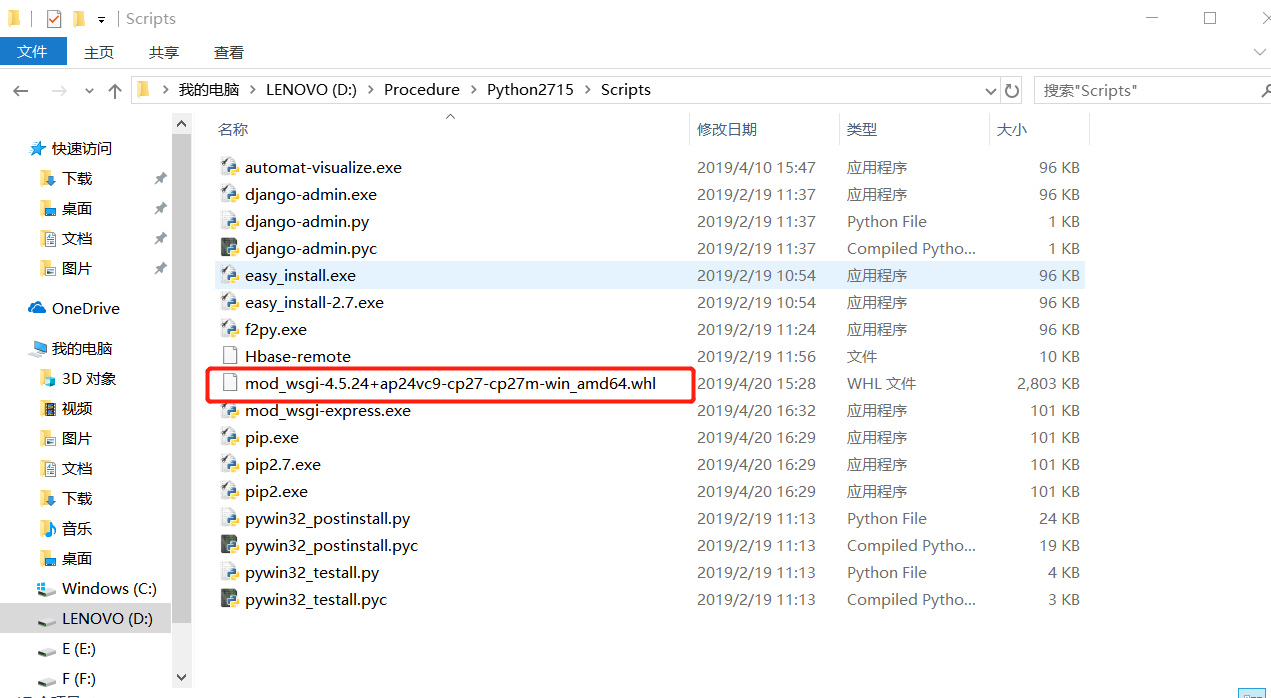Open the 文件 menu
This screenshot has width=1271, height=698.
[x=33, y=52]
